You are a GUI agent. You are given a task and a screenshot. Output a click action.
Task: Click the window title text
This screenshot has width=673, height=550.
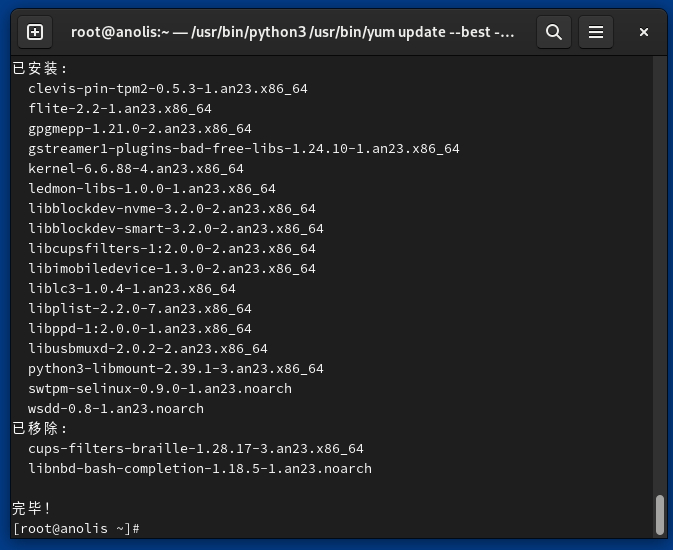(292, 32)
